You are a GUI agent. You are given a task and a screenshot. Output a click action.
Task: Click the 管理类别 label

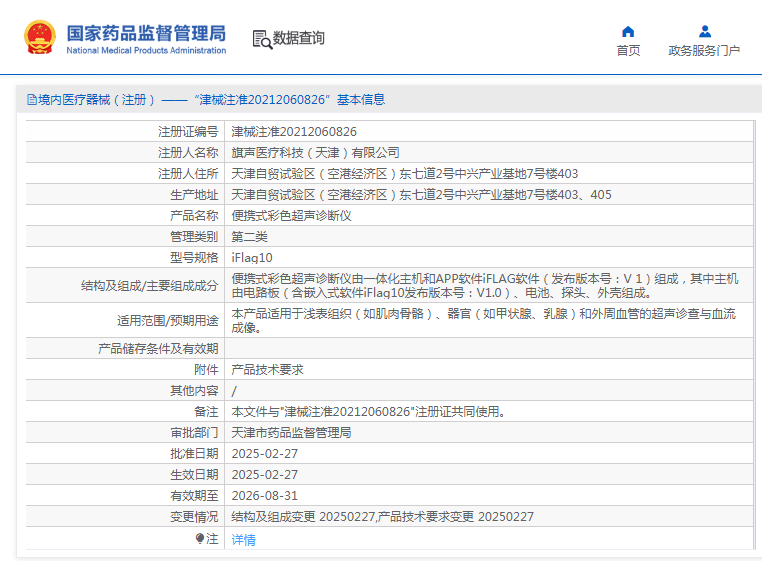(x=194, y=237)
